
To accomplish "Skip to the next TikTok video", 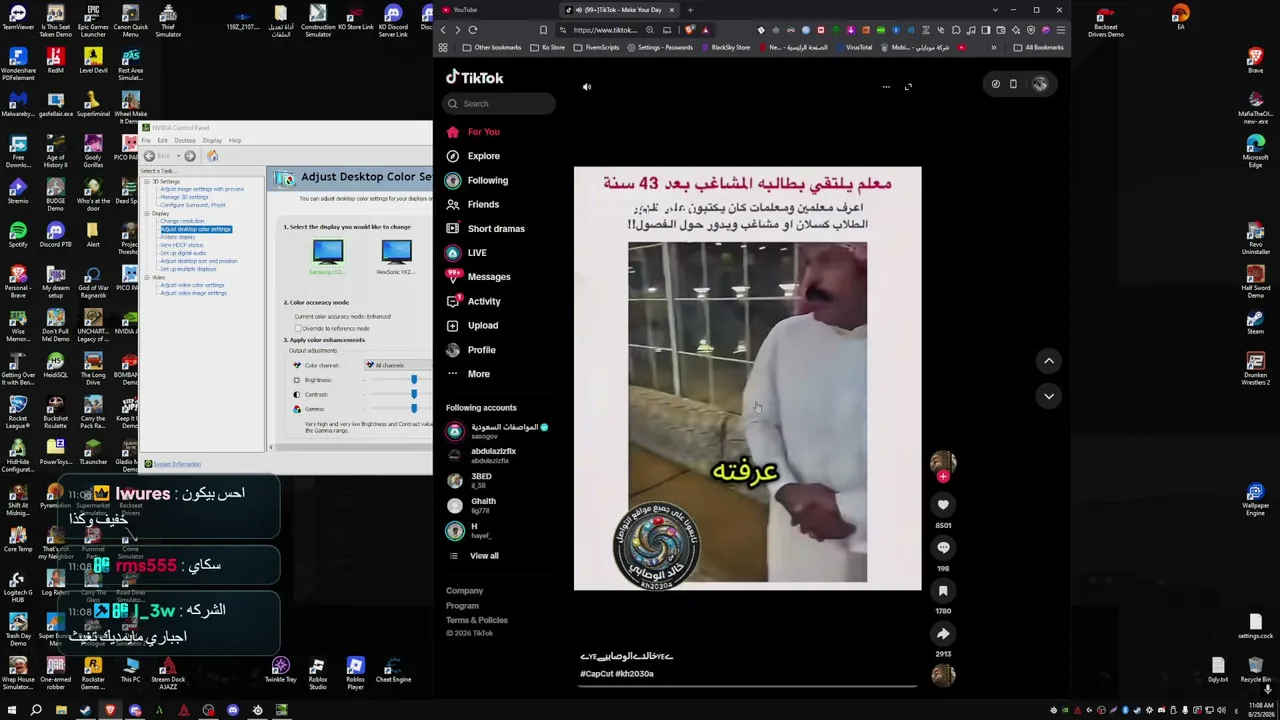I will [1049, 396].
